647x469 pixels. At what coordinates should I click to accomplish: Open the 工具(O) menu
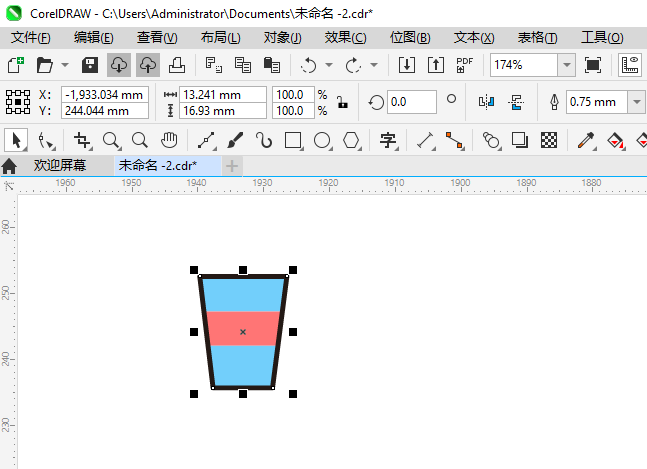[x=602, y=38]
